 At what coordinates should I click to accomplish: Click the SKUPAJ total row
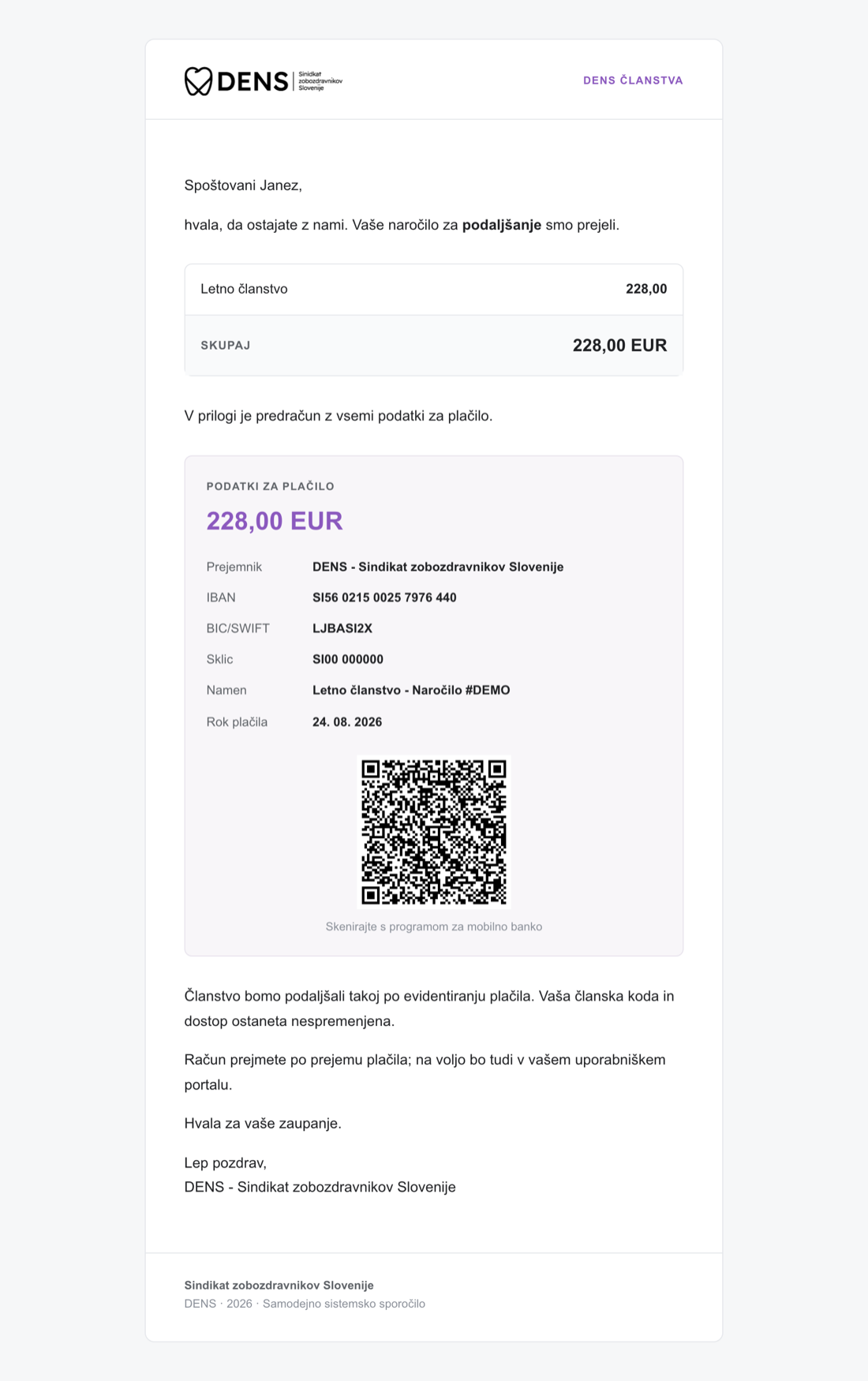click(x=434, y=346)
